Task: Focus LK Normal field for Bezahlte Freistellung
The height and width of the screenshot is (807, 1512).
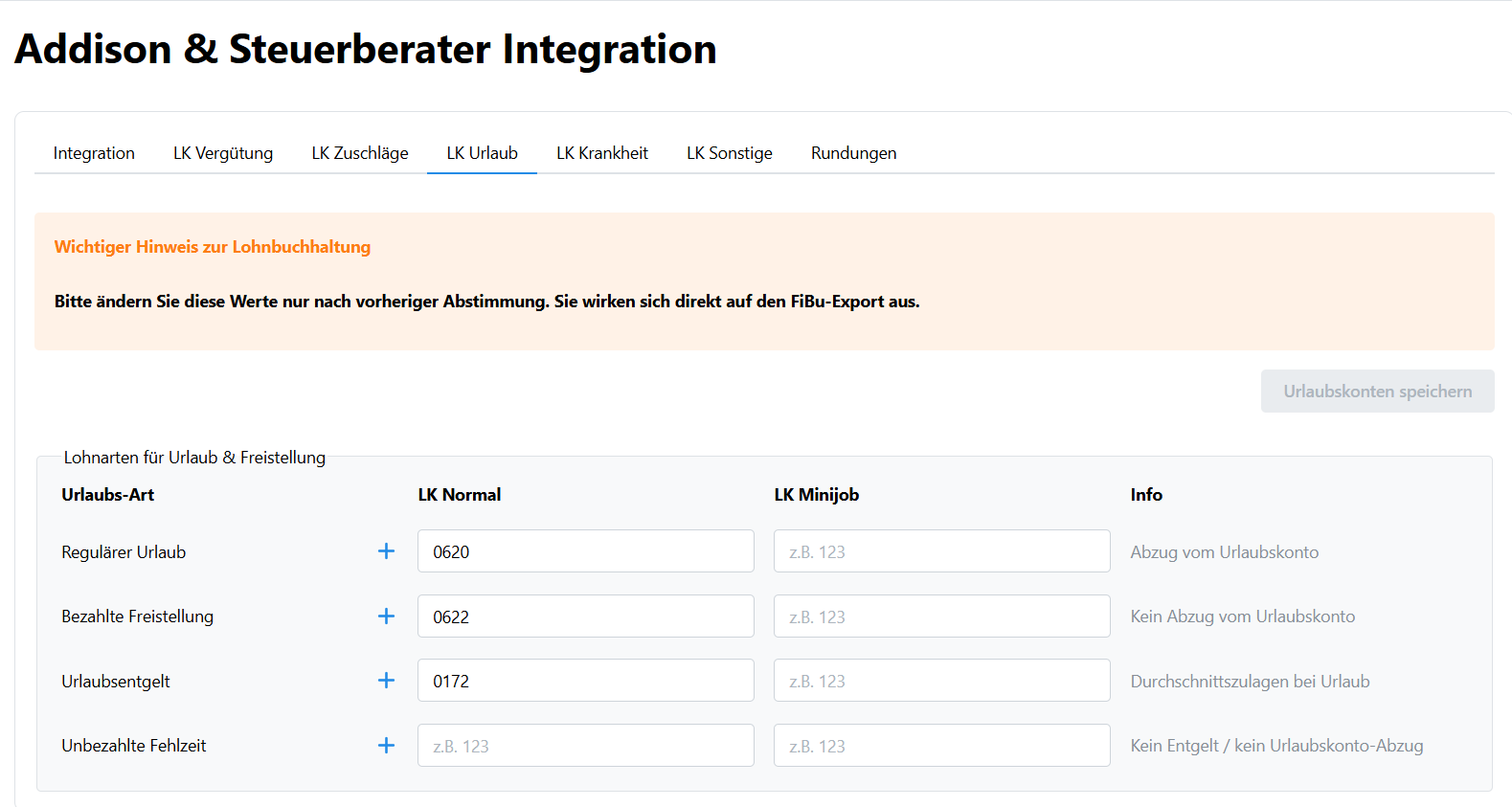Action: point(586,616)
